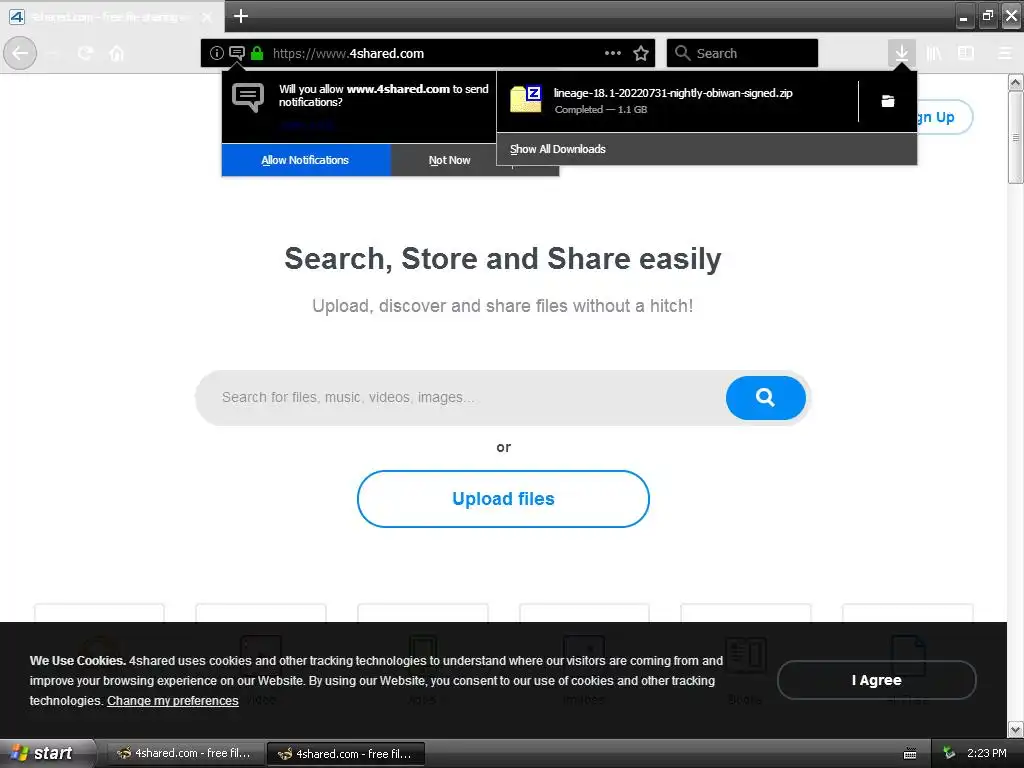The width and height of the screenshot is (1024, 768).
Task: Click the green secure lock icon
Action: click(257, 53)
